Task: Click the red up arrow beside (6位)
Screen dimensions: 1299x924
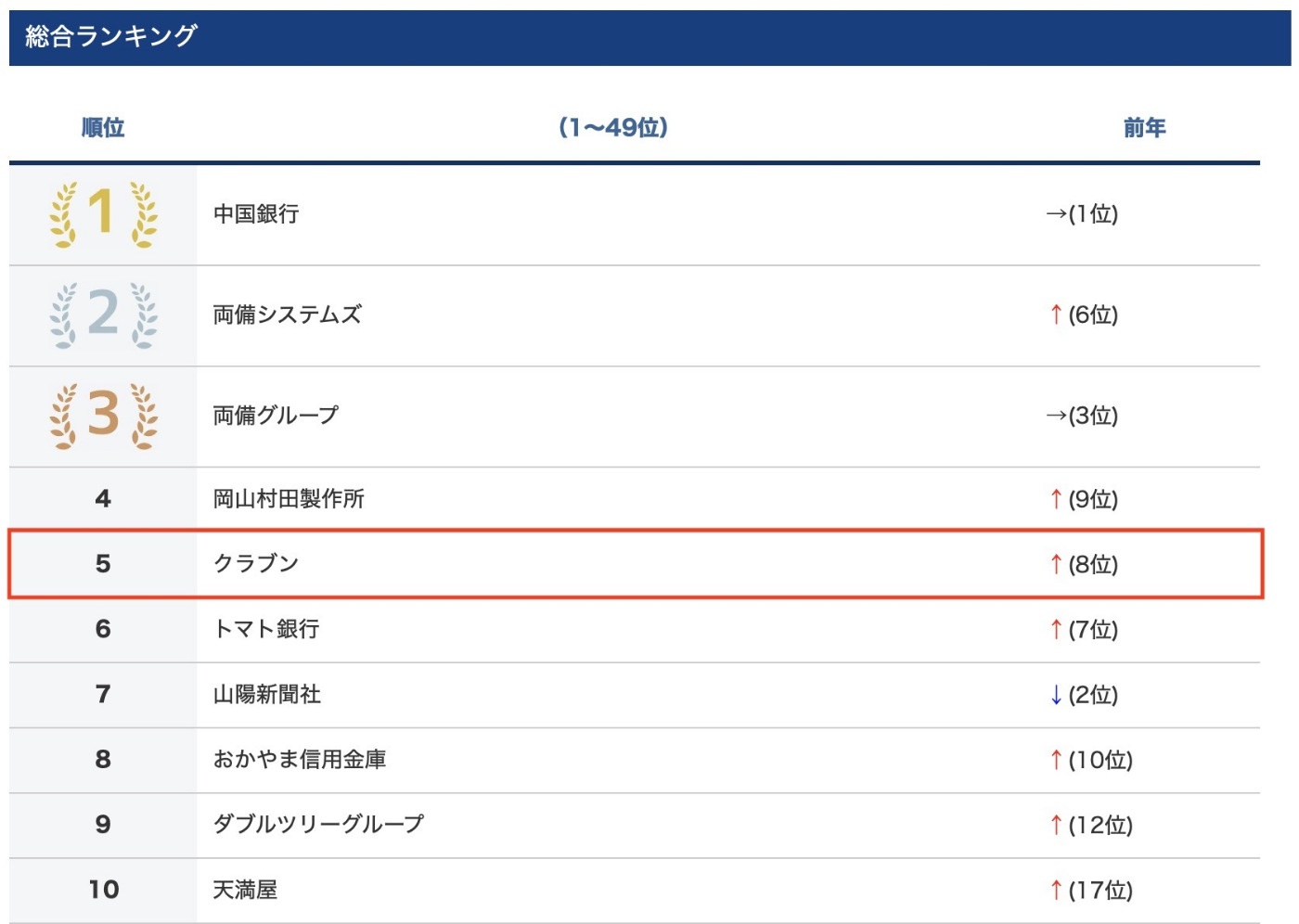Action: 1056,314
